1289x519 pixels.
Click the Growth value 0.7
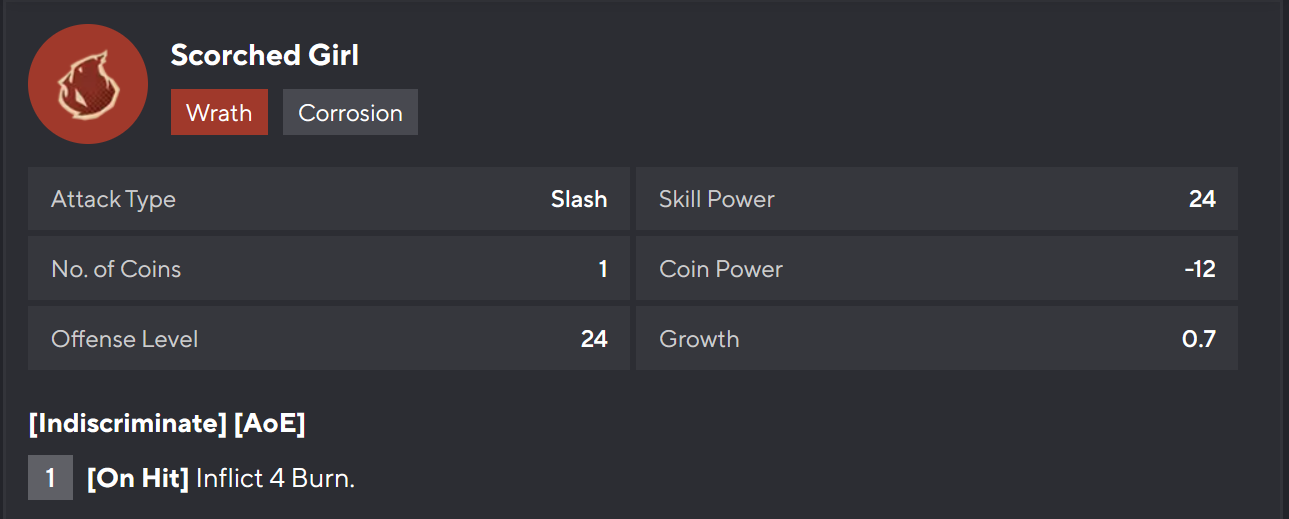pyautogui.click(x=1199, y=339)
